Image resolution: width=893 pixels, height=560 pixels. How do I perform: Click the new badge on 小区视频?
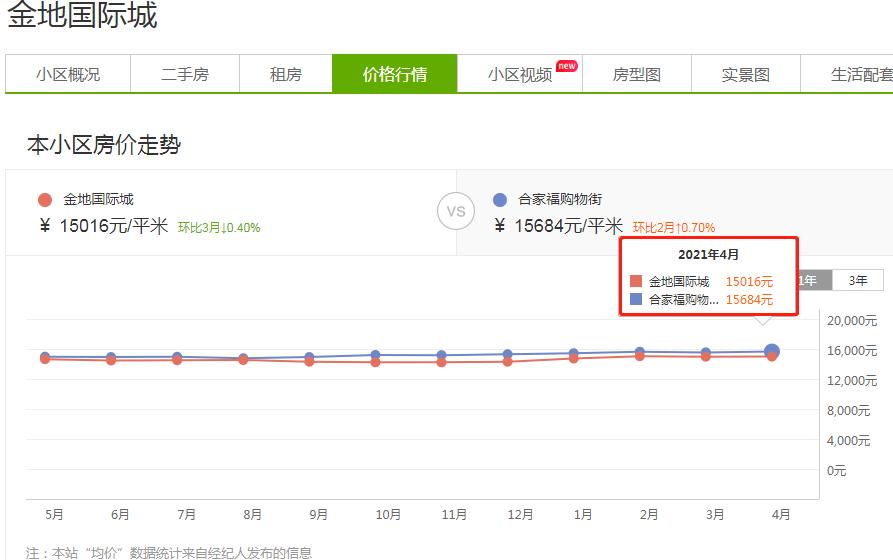pyautogui.click(x=567, y=66)
